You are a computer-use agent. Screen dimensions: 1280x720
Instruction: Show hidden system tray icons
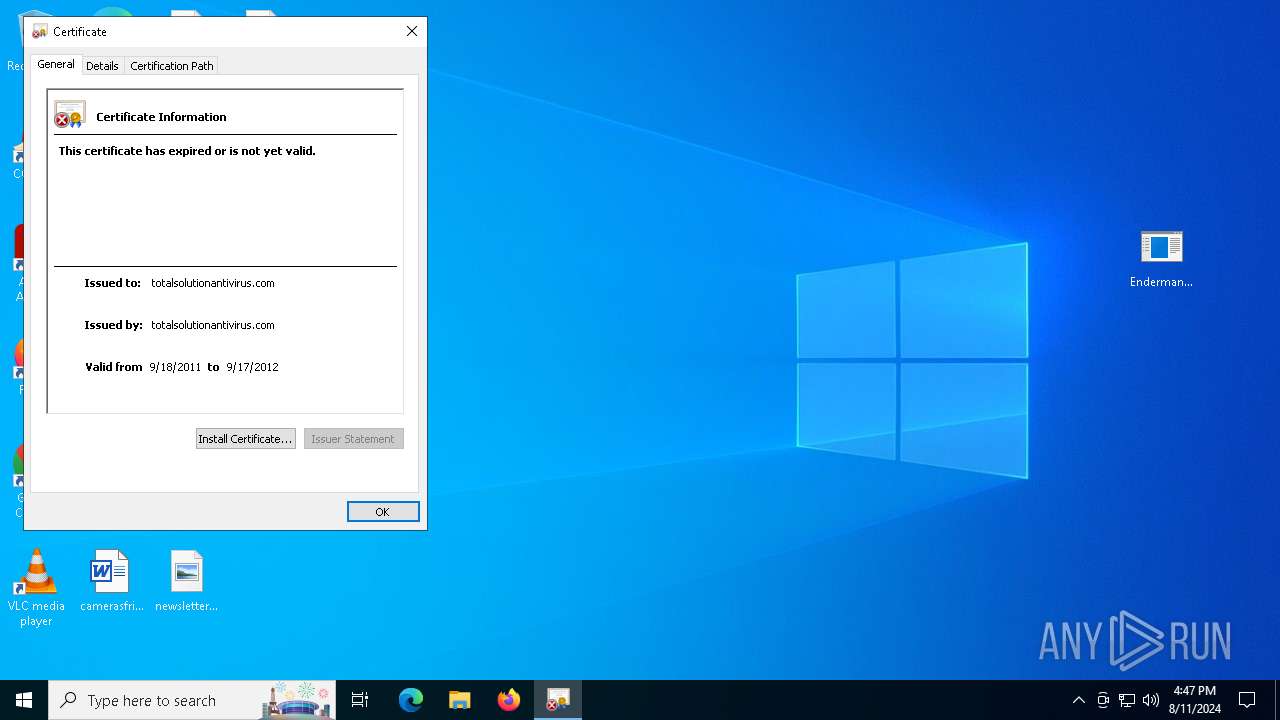pyautogui.click(x=1078, y=700)
